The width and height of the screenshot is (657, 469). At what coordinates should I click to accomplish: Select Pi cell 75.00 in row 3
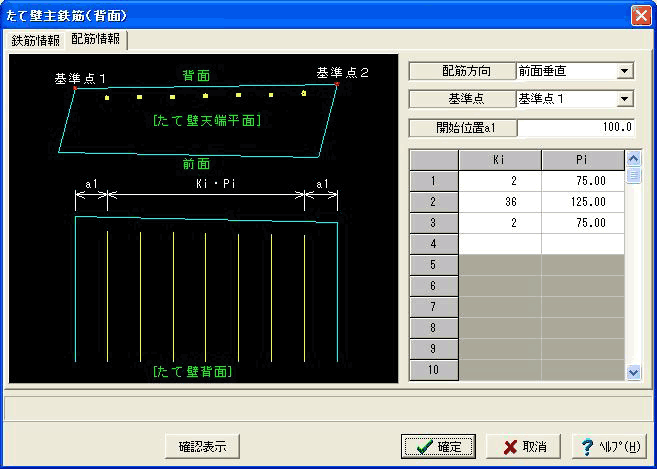coord(583,223)
